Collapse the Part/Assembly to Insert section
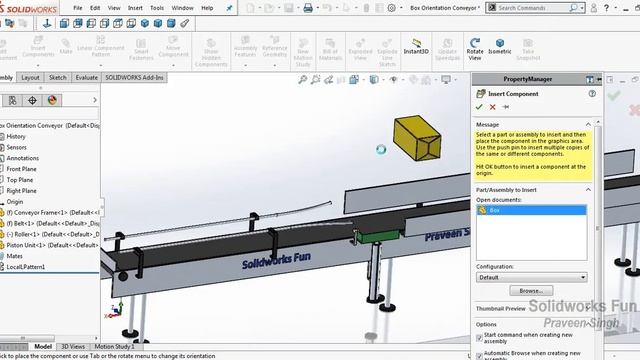Image resolution: width=640 pixels, height=360 pixels. click(x=588, y=190)
